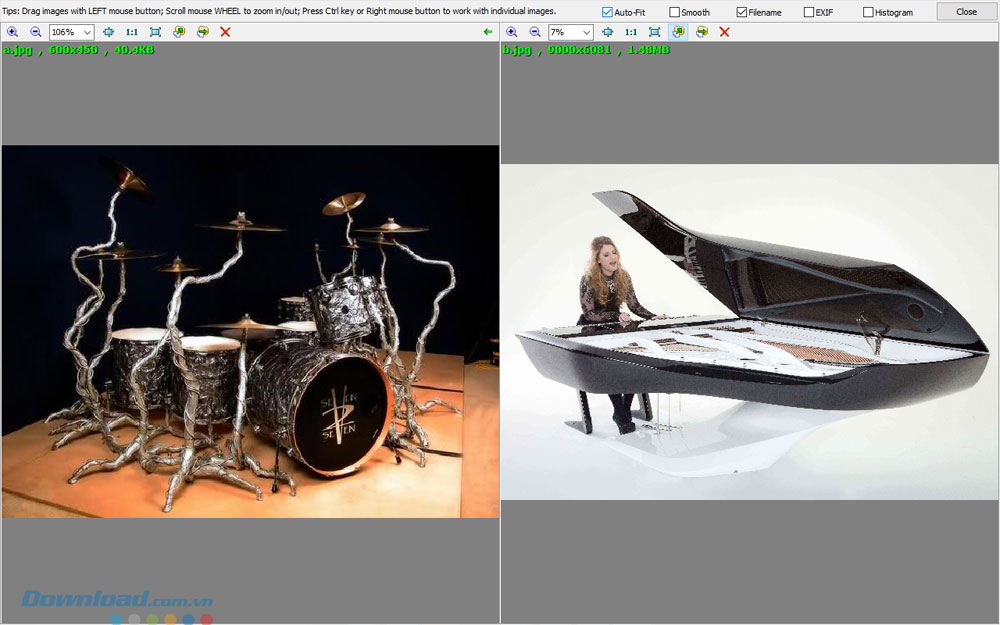Zoom in on the left image a.jpg
Viewport: 1000px width, 625px height.
tap(13, 32)
